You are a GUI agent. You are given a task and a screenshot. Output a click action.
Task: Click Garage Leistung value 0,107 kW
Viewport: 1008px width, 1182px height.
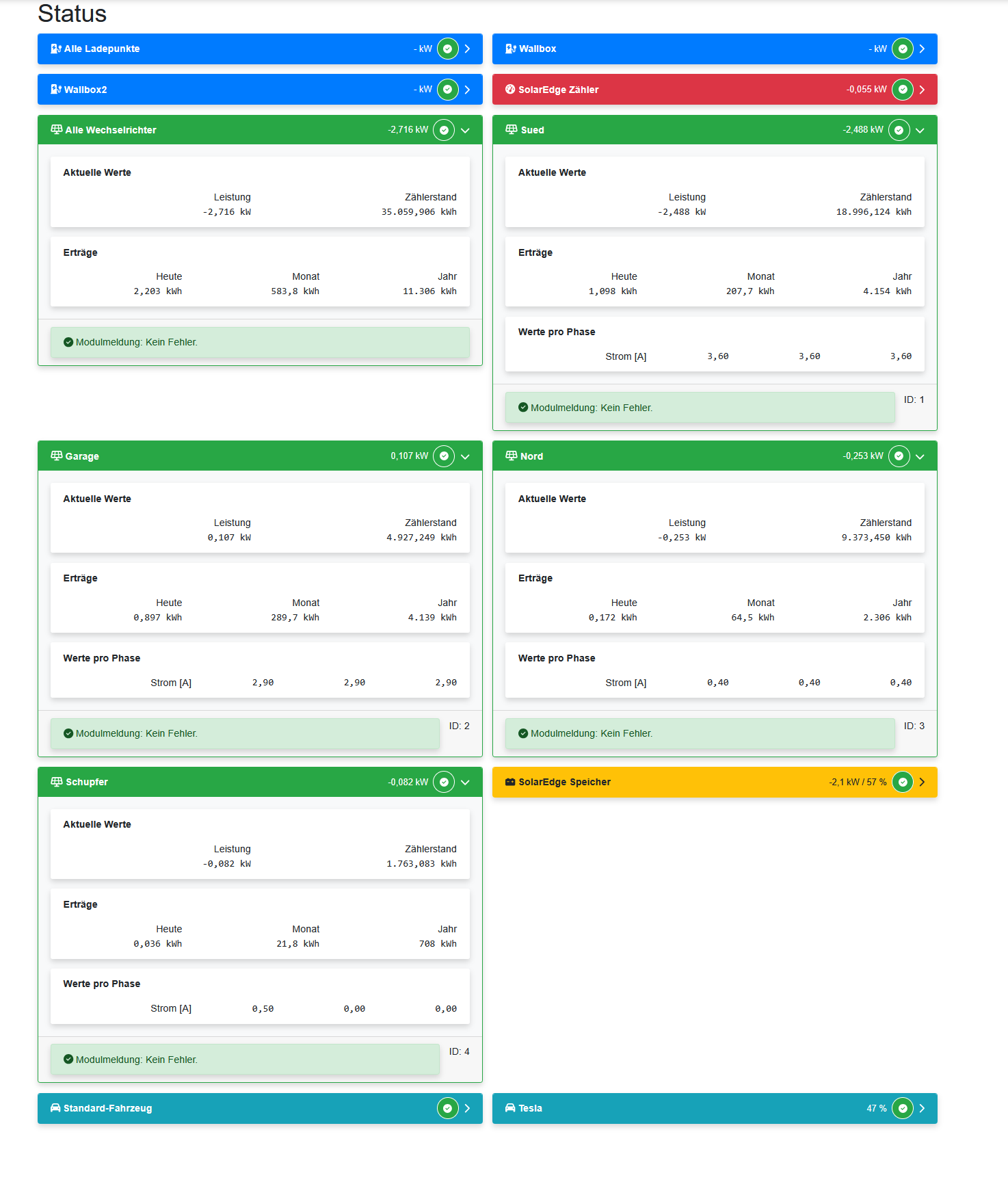coord(229,538)
